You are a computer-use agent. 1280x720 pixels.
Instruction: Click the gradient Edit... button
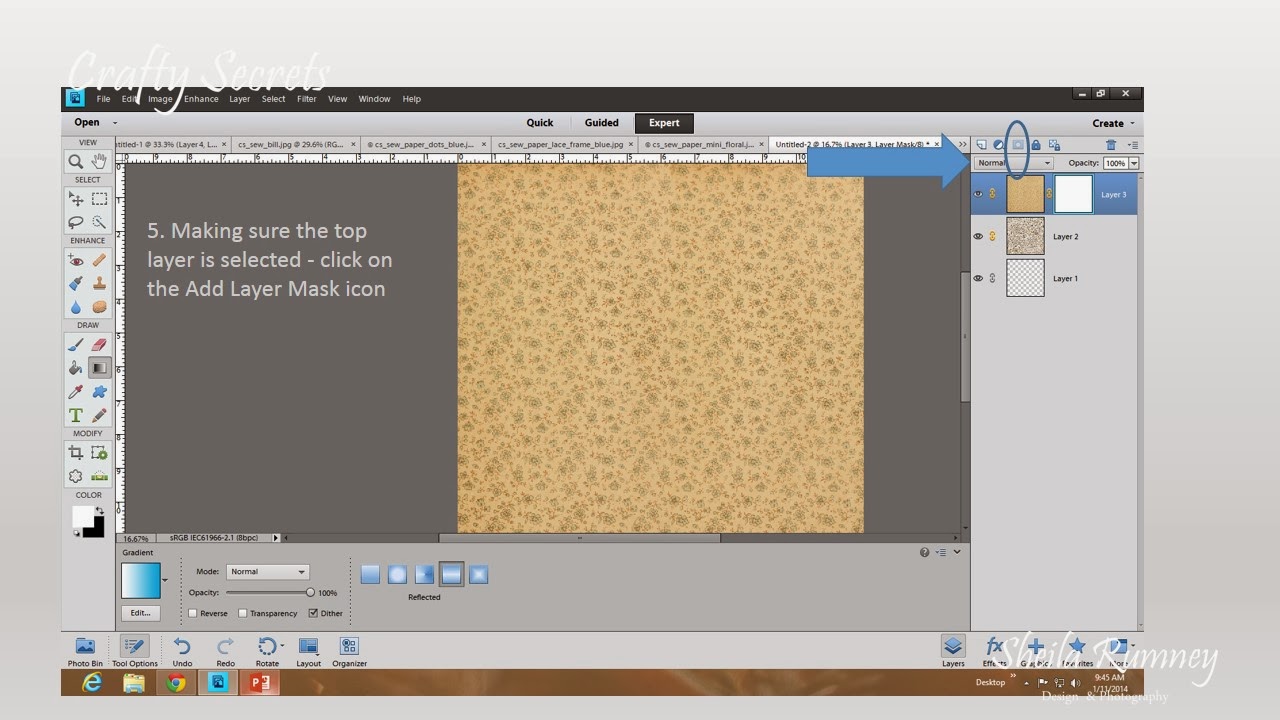(x=140, y=613)
